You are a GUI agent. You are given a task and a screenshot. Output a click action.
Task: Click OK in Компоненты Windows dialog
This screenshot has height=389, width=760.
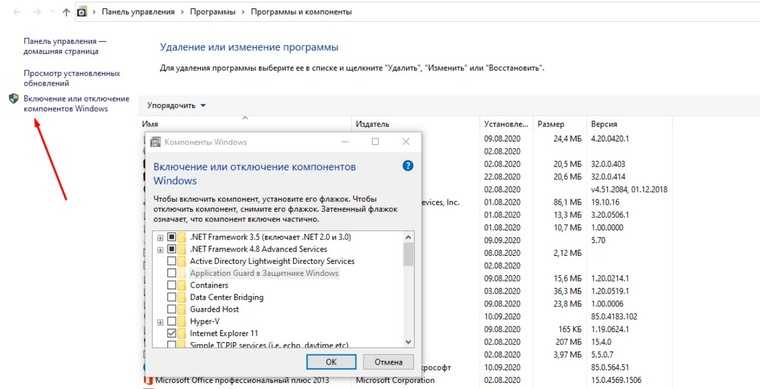point(331,362)
